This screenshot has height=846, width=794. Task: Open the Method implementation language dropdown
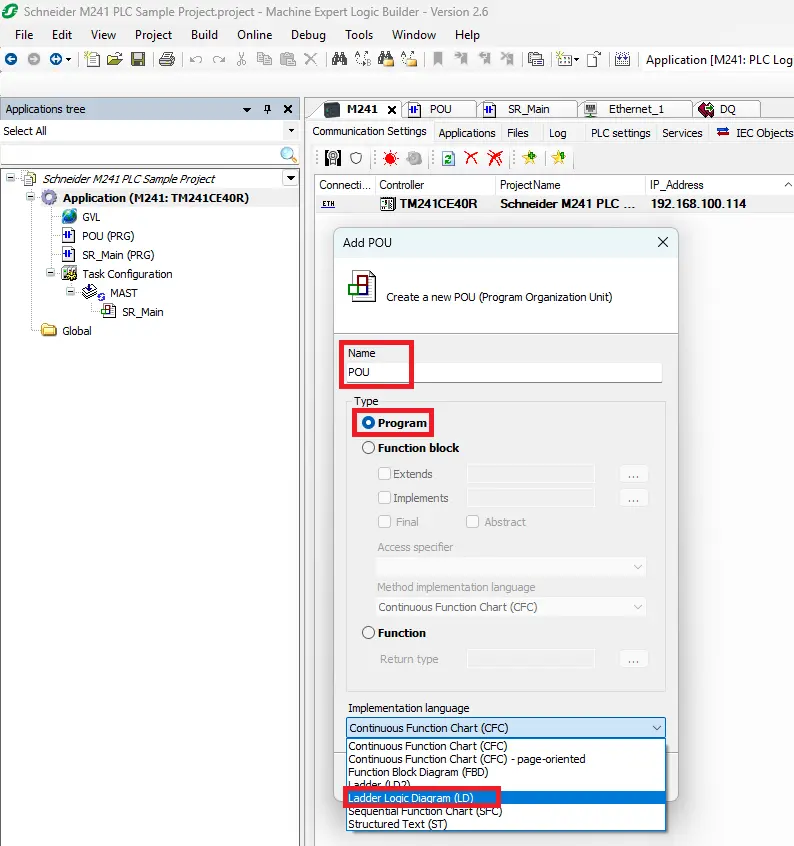(x=511, y=607)
